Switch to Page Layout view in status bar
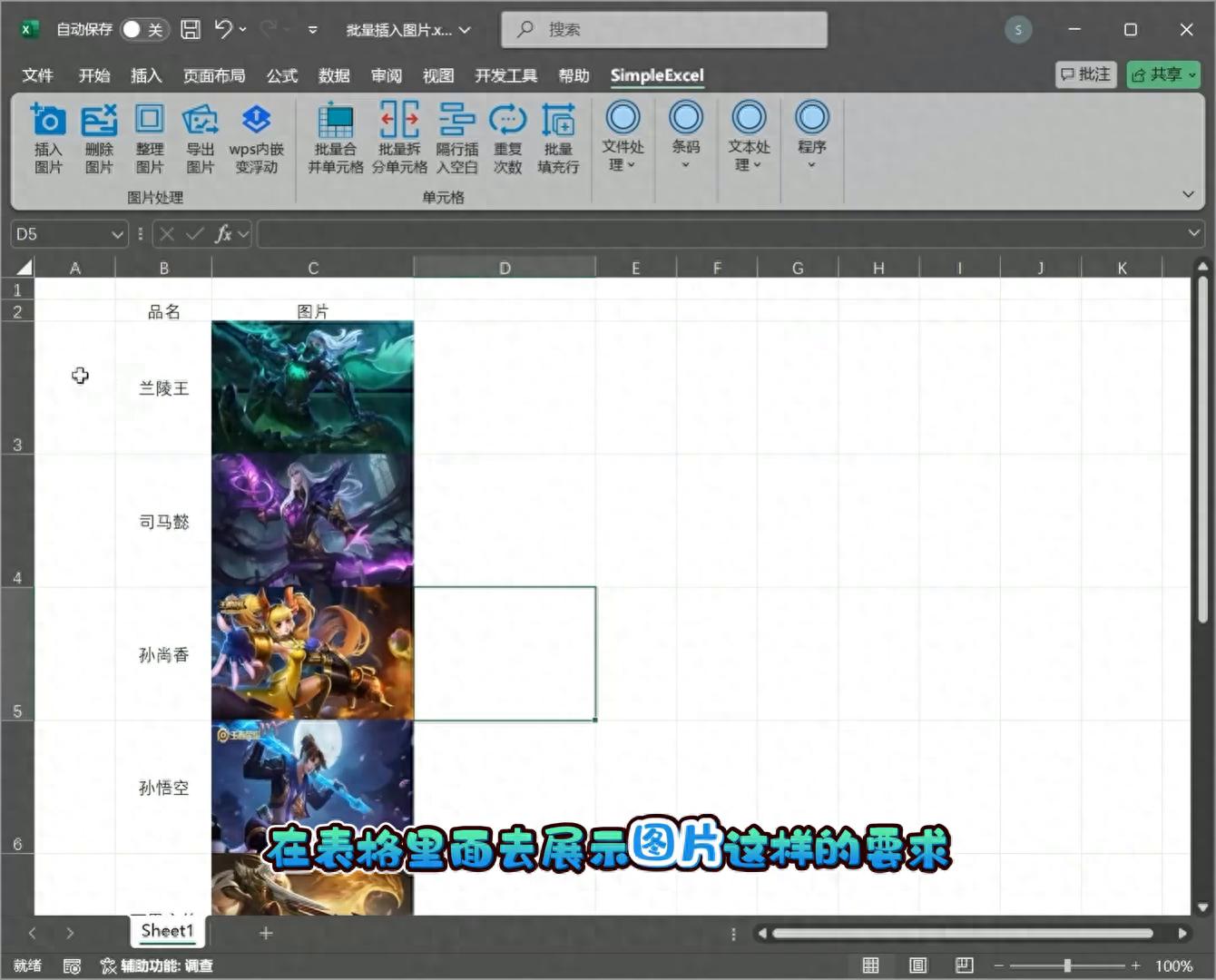 (x=917, y=965)
